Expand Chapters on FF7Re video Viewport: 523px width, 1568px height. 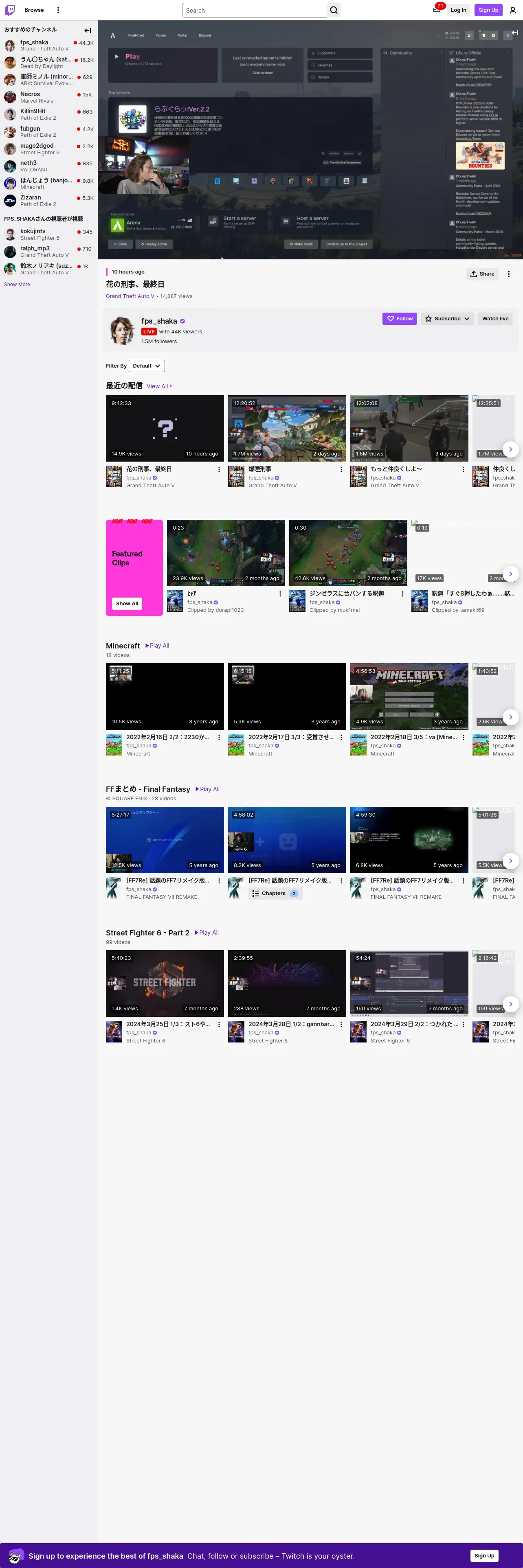275,893
